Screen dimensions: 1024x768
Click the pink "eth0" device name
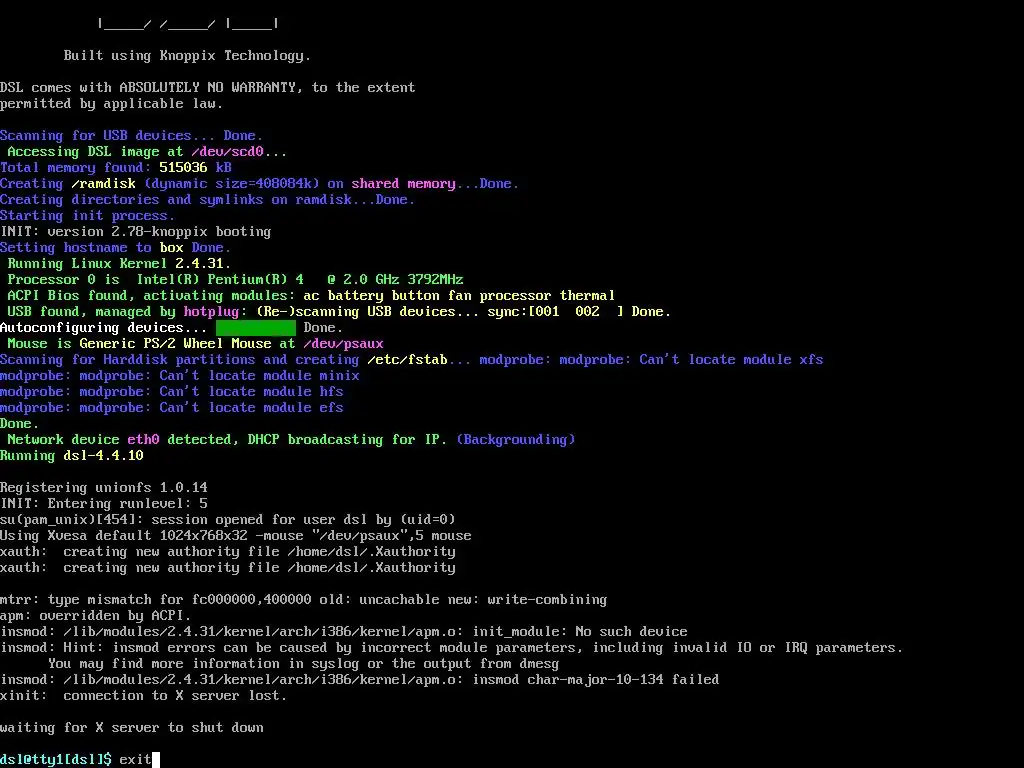143,440
